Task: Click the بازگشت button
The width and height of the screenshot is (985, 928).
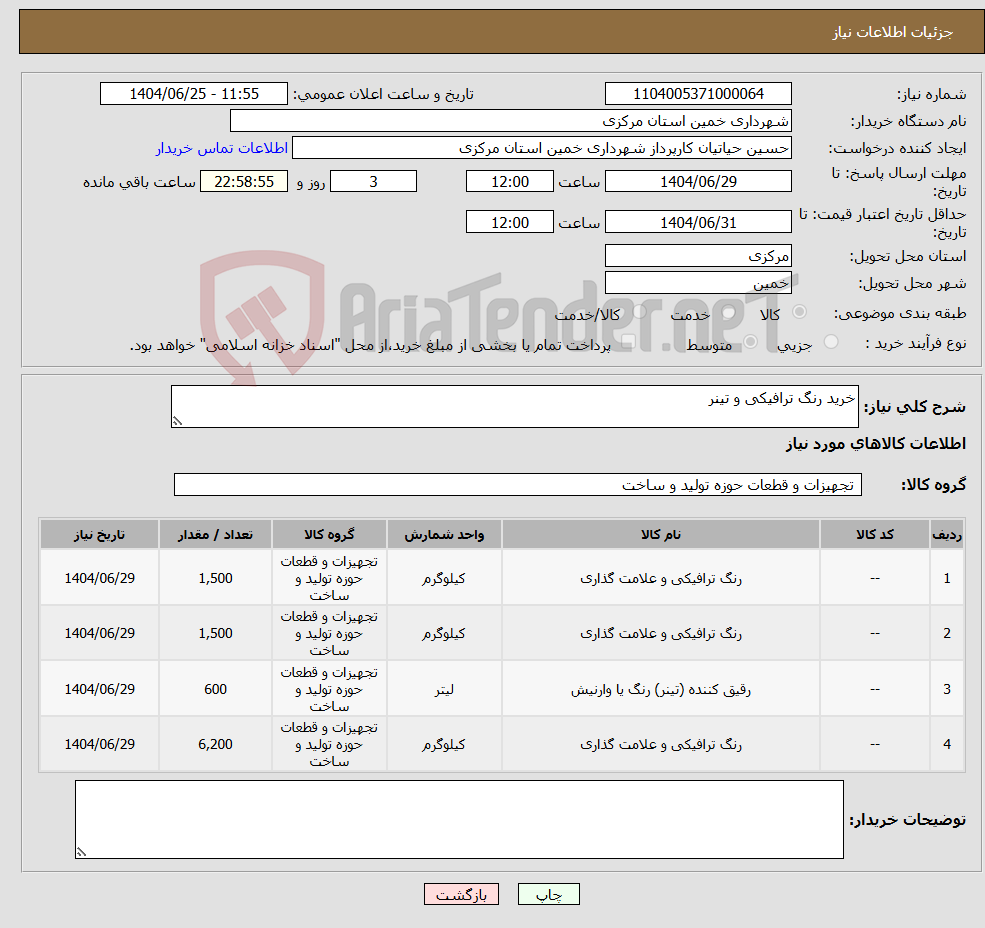Action: (461, 894)
